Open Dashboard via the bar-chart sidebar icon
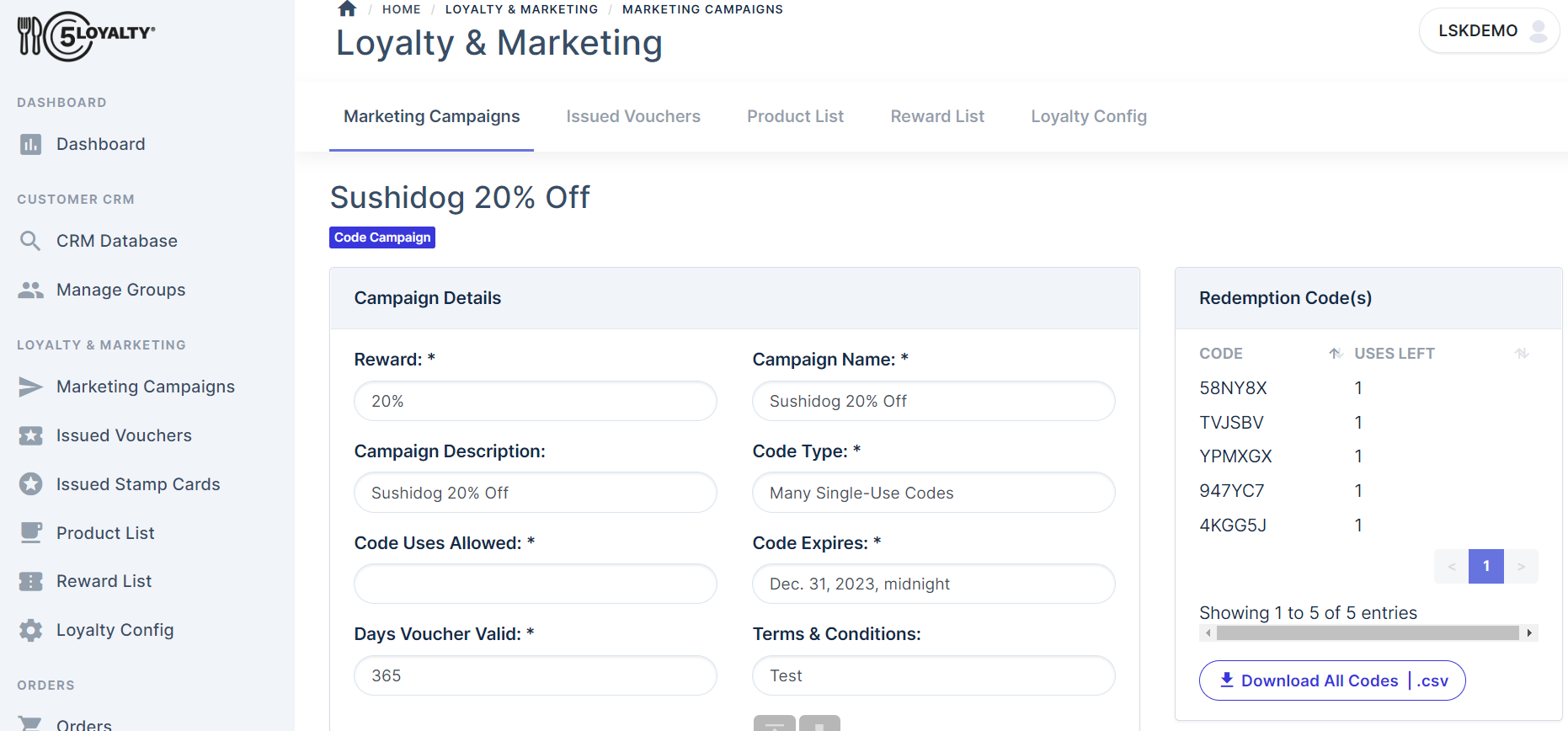This screenshot has width=1568, height=731. click(x=30, y=144)
